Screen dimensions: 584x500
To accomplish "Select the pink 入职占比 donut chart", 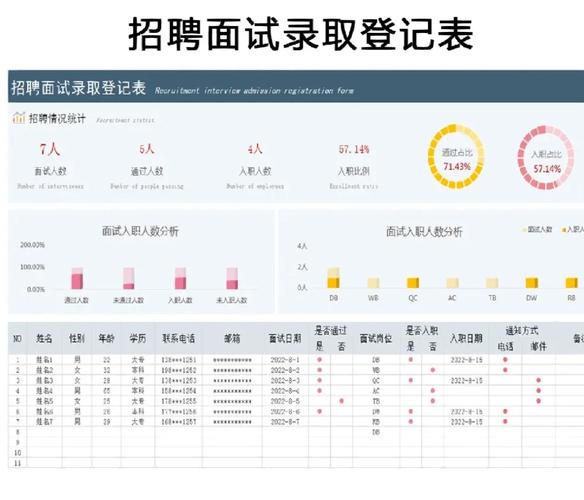I will [546, 158].
